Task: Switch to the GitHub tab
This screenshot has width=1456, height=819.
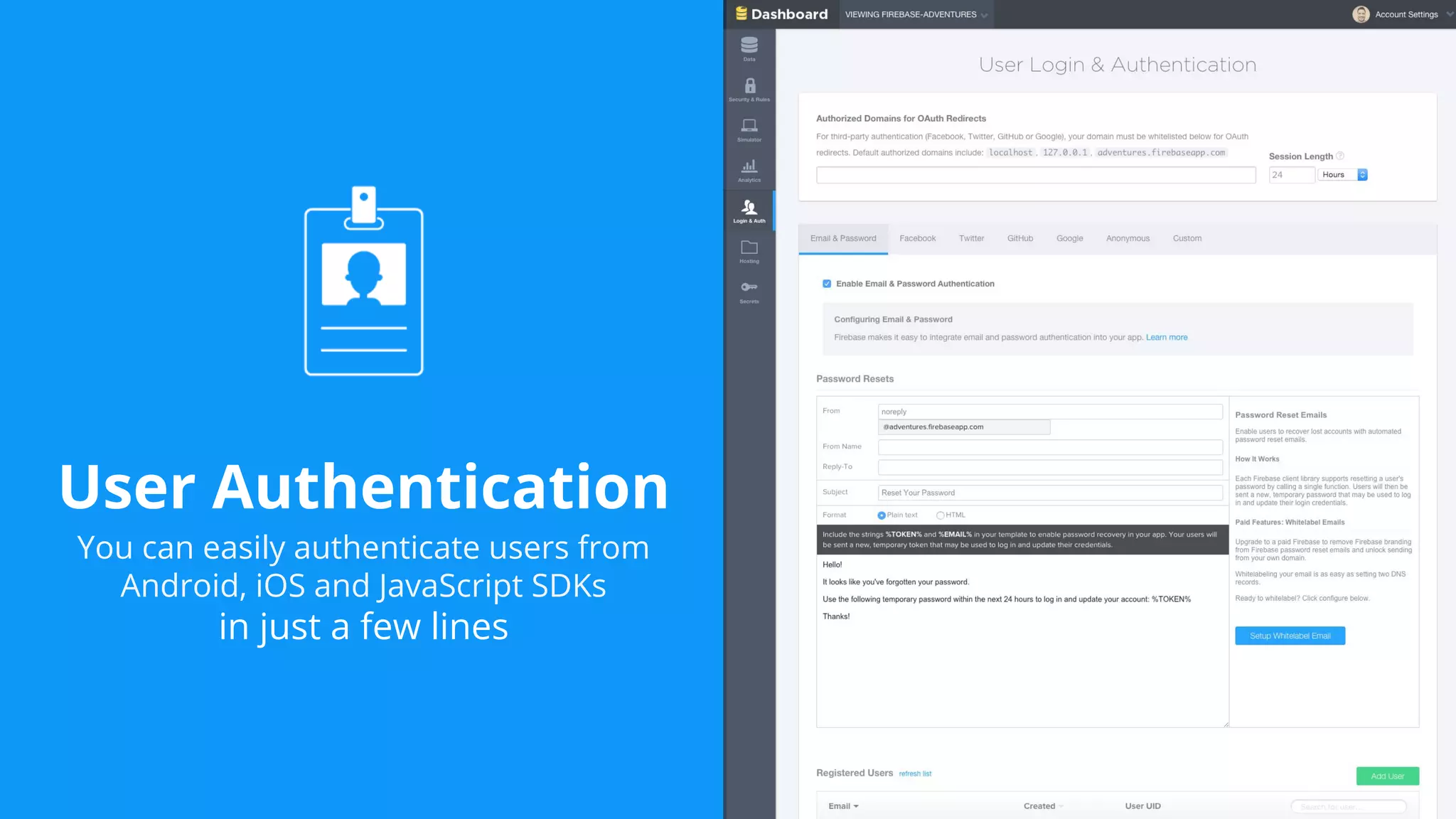Action: click(1019, 239)
